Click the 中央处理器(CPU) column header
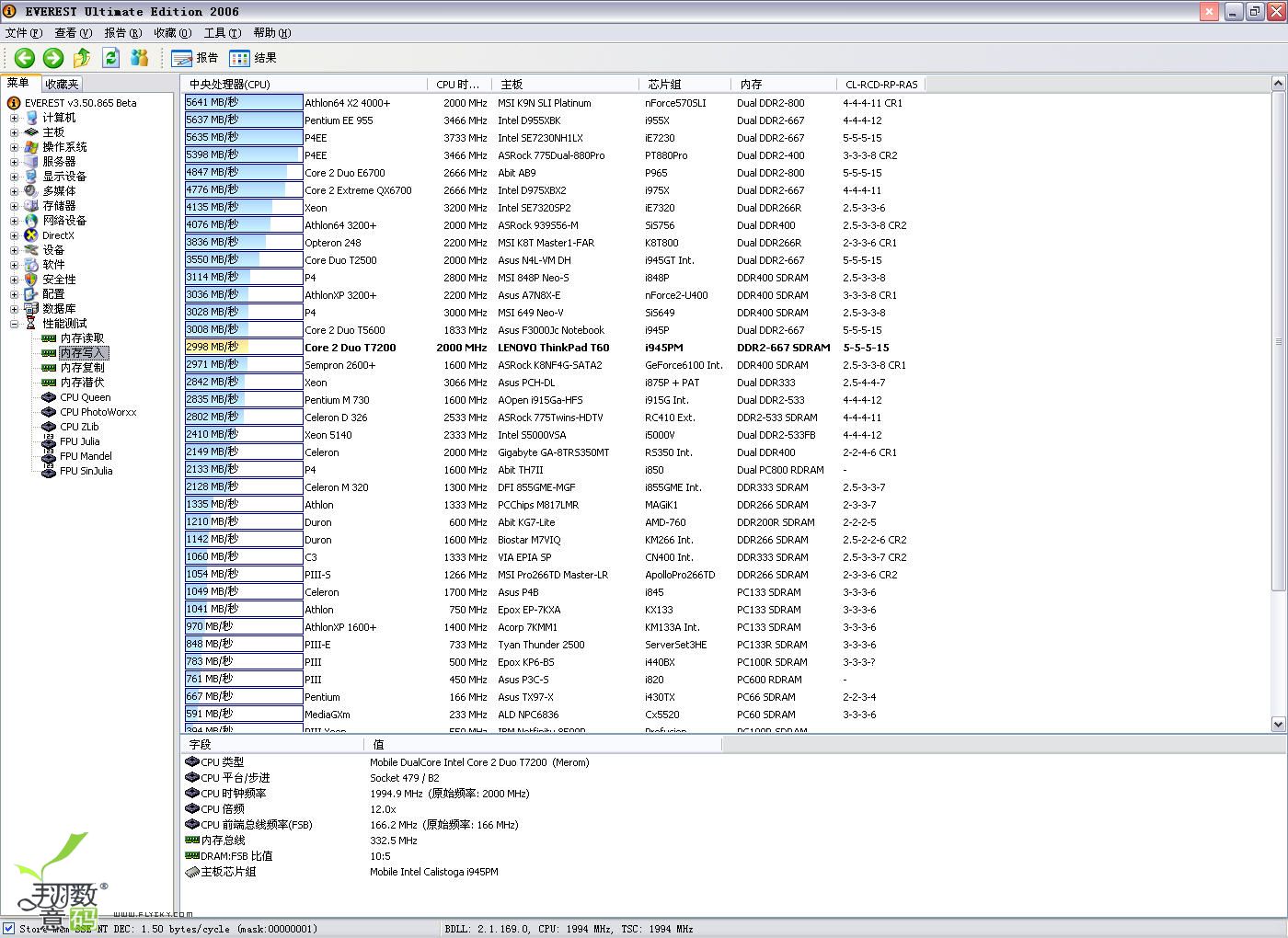Screen dimensions: 1288x938 305,84
